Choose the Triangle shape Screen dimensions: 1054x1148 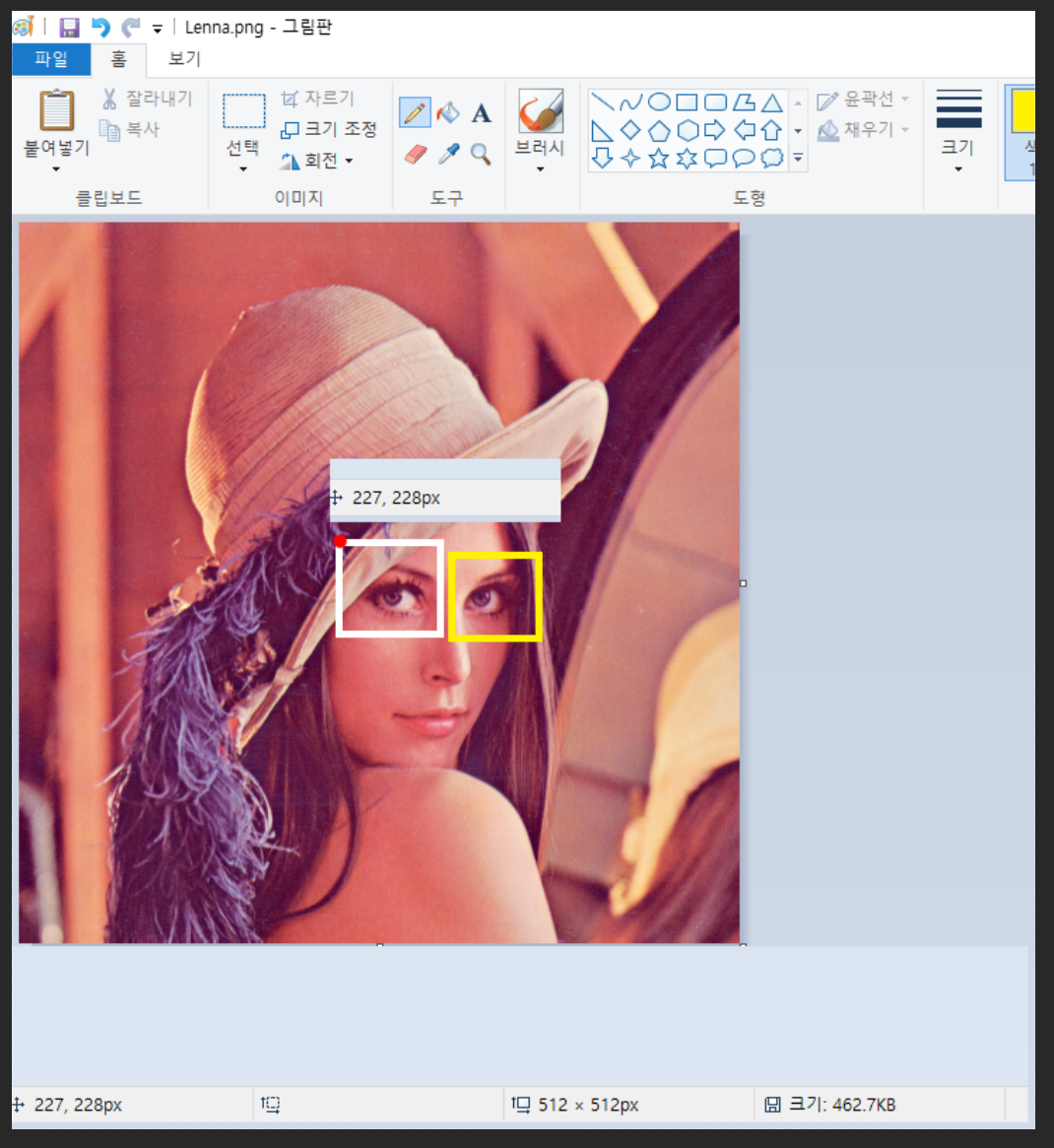(771, 102)
